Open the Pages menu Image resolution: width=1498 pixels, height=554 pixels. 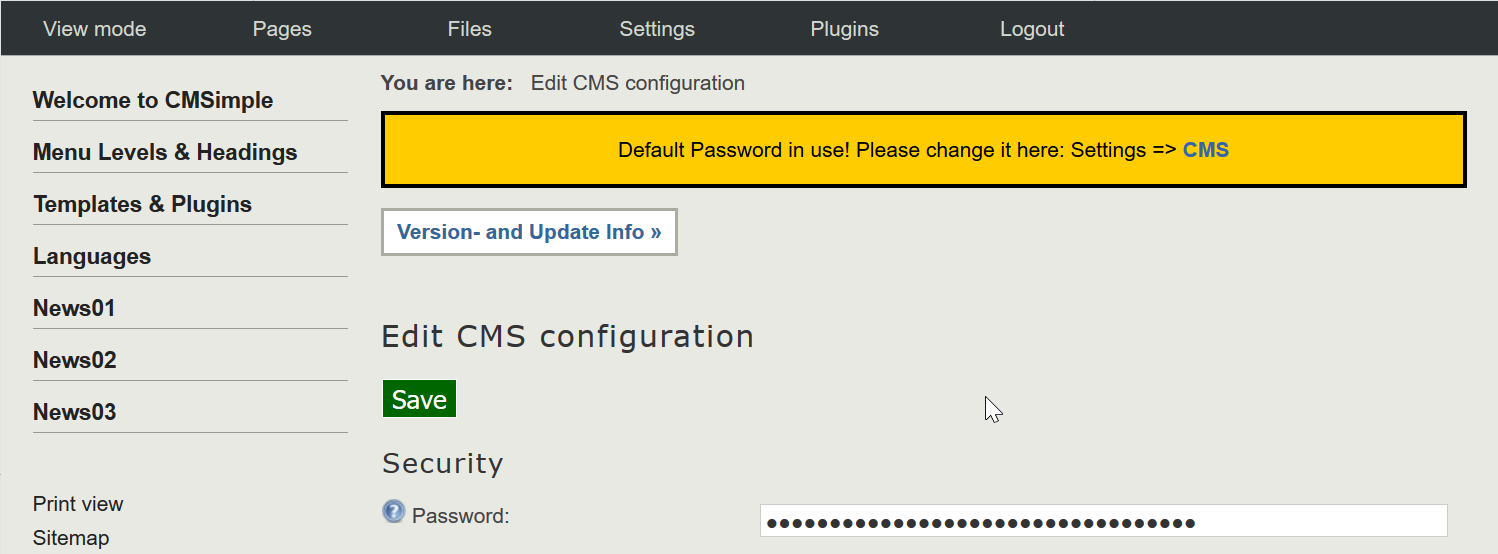[x=282, y=29]
